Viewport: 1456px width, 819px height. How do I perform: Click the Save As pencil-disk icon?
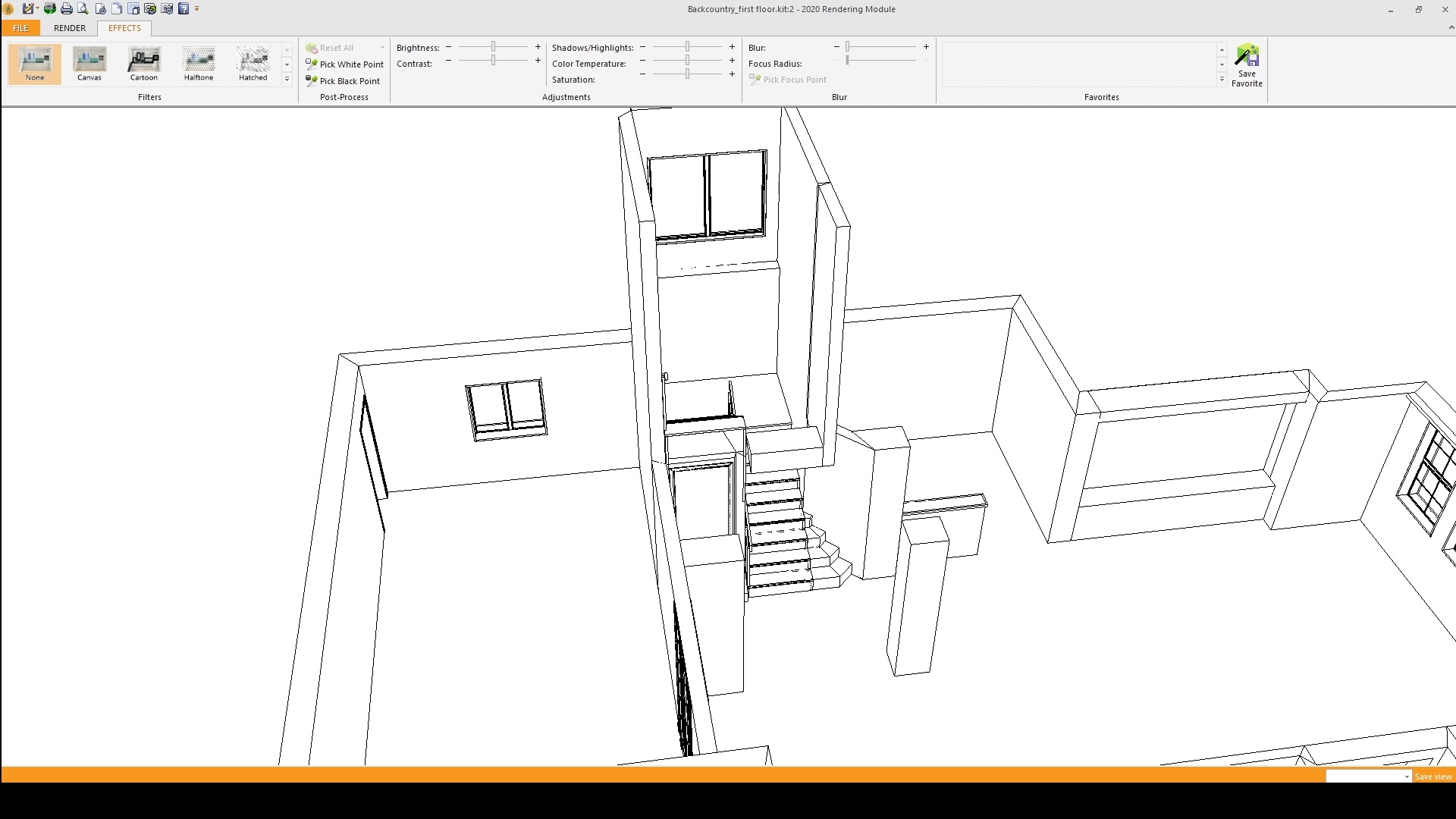(28, 9)
